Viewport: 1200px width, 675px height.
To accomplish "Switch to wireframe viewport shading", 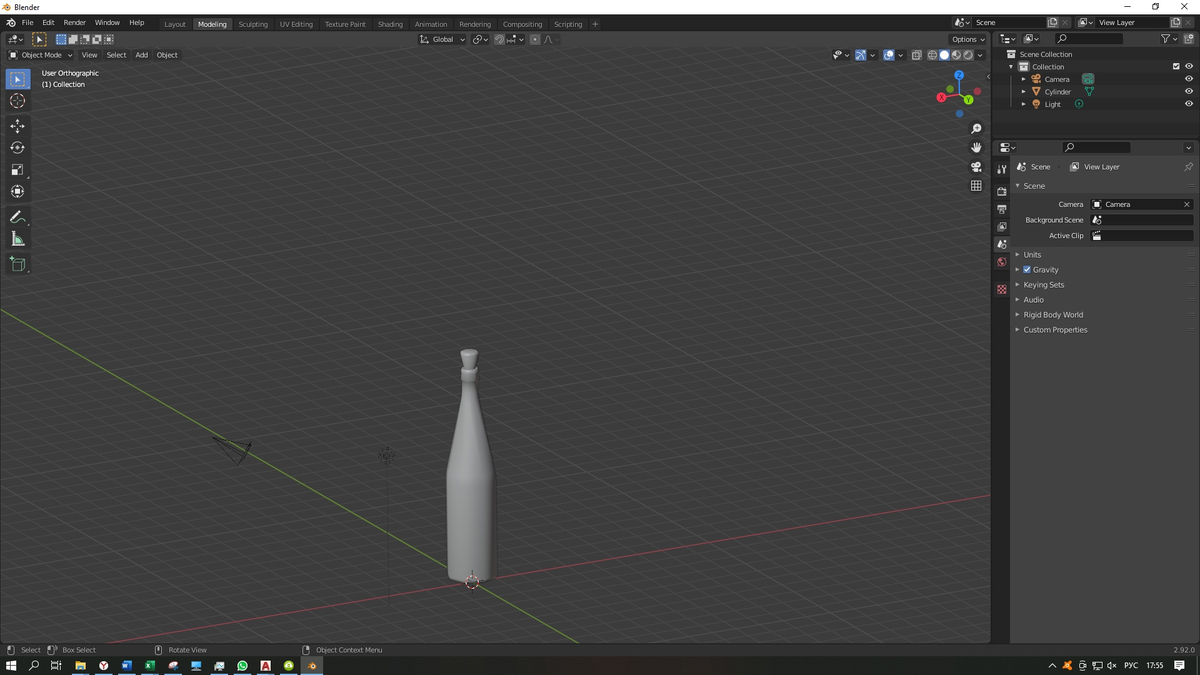I will [932, 55].
